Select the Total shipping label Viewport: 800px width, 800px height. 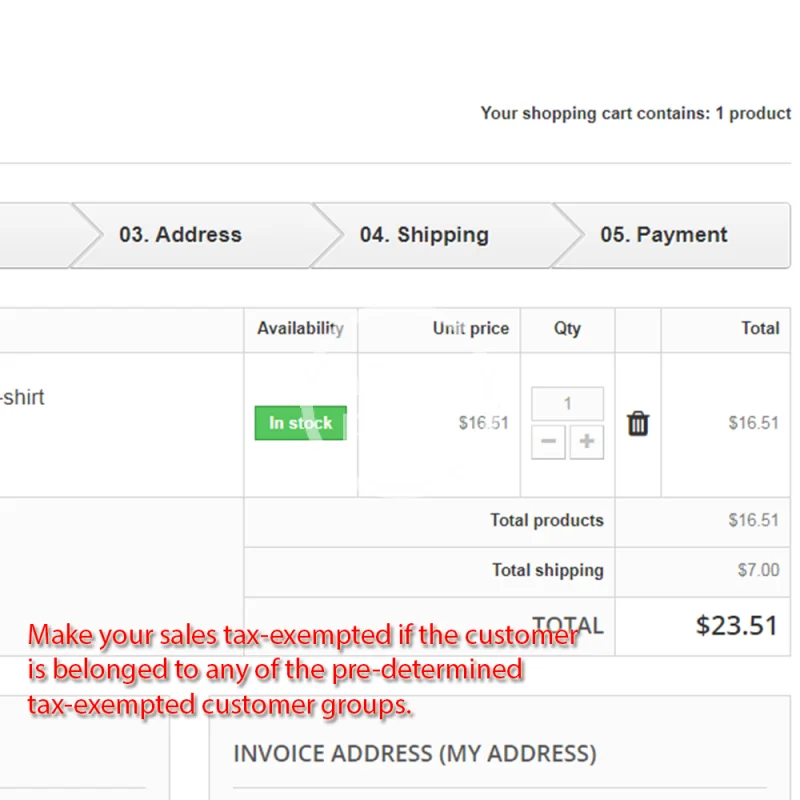coord(548,570)
